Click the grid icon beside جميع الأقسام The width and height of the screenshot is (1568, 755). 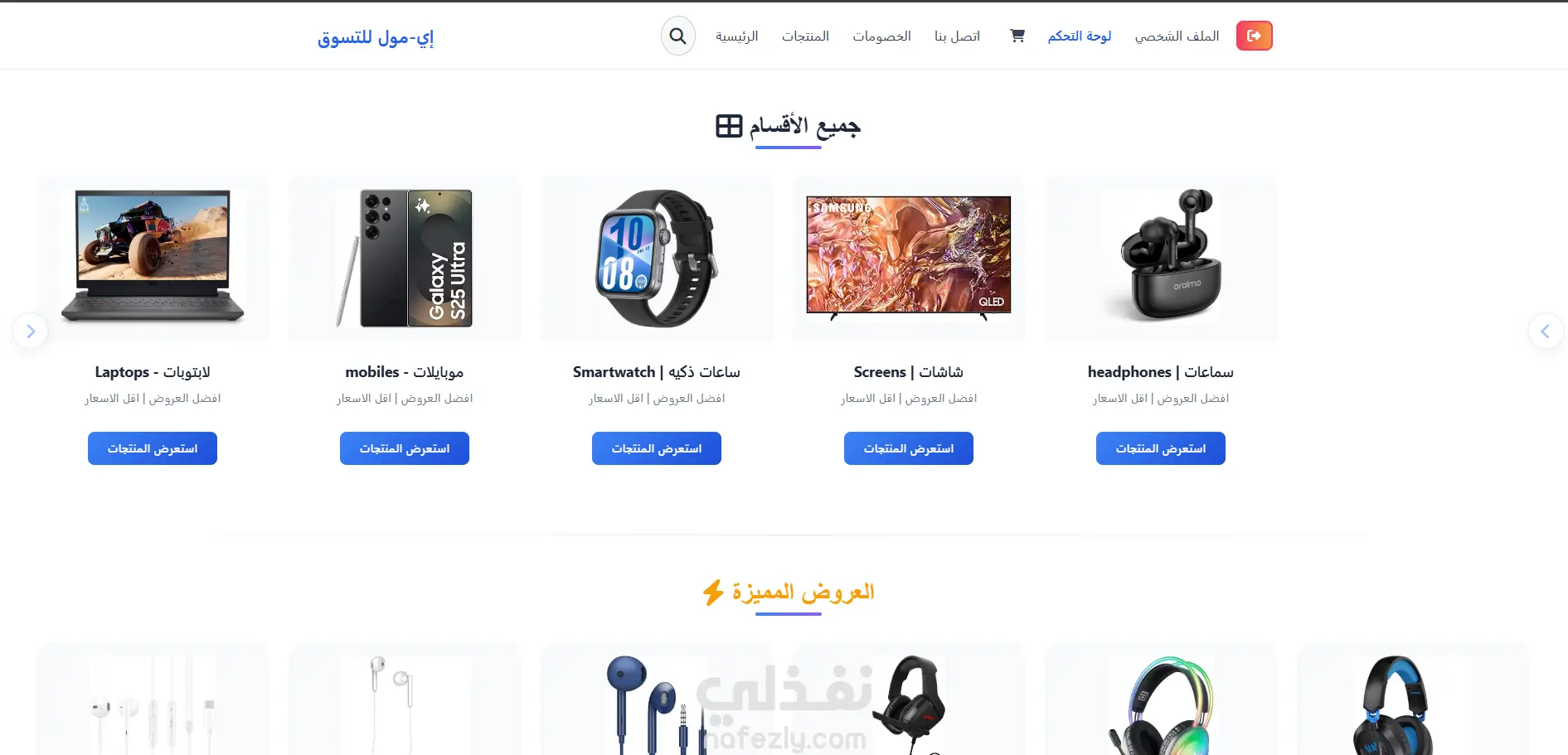[x=729, y=126]
